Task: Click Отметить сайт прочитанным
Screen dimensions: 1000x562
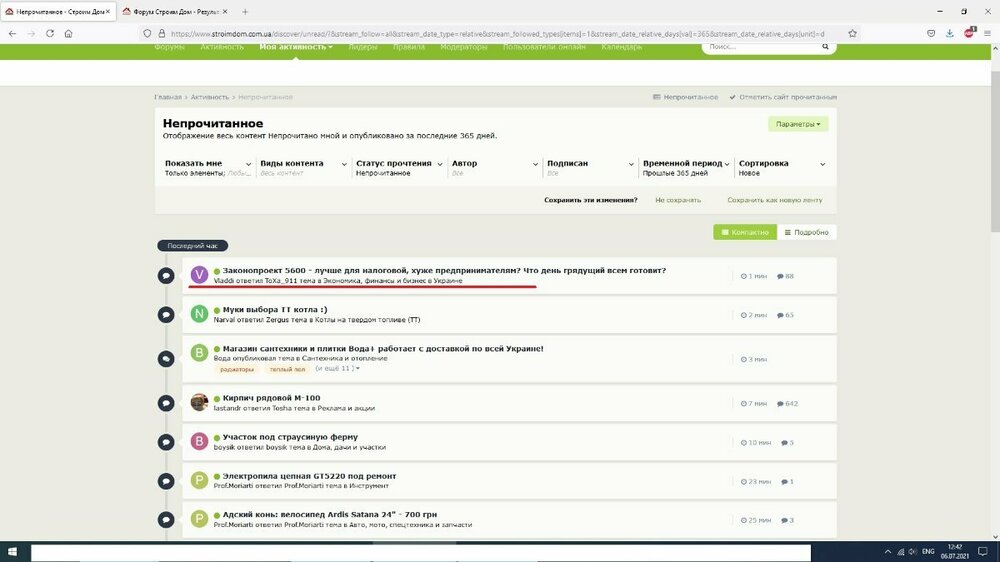Action: pos(783,97)
